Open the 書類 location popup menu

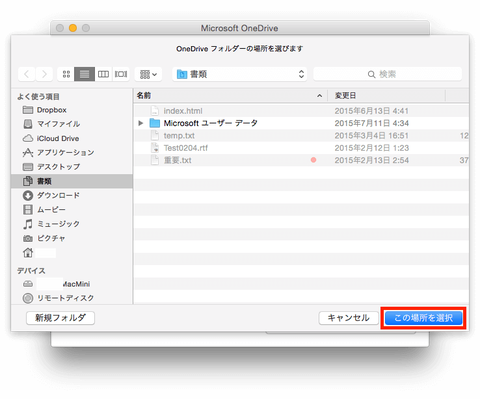[240, 74]
